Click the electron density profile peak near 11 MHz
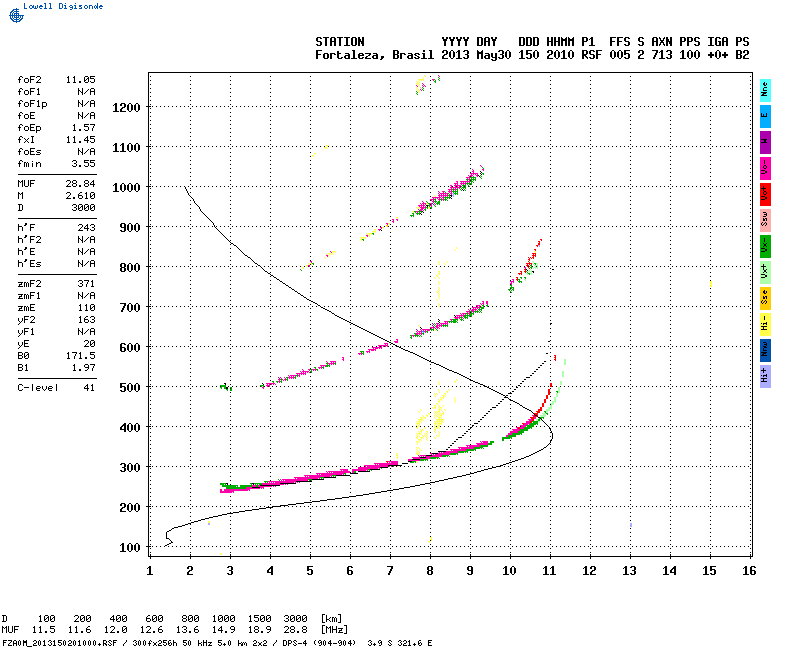 (x=552, y=435)
